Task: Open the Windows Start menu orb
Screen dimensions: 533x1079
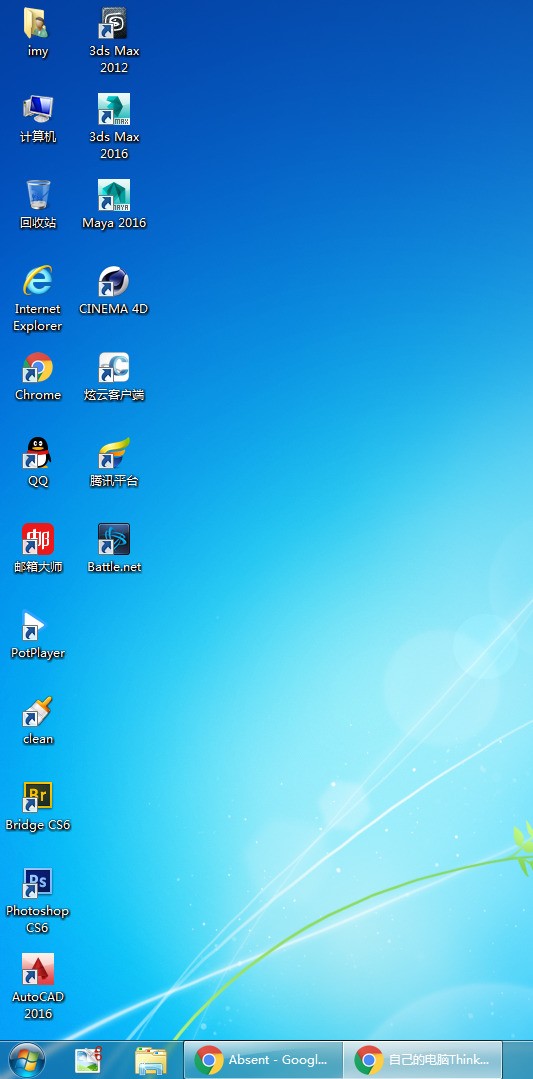Action: 27,1060
